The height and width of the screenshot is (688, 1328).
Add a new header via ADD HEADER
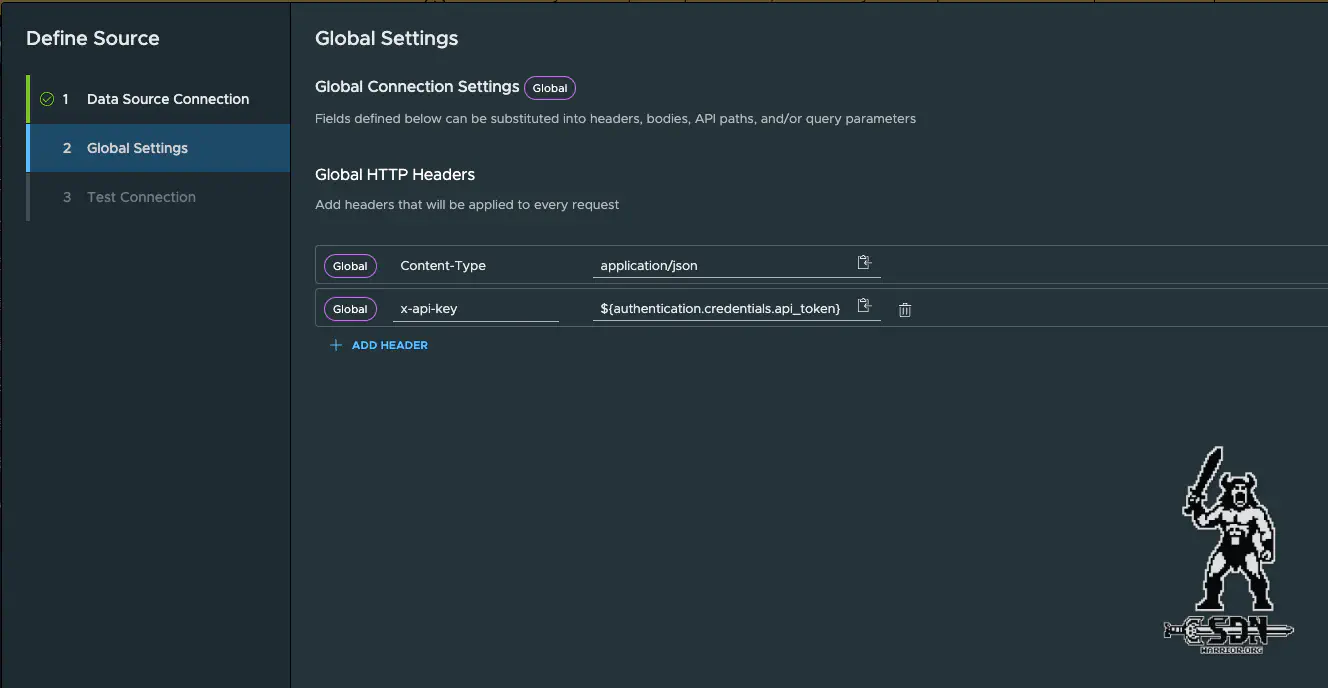click(x=390, y=344)
